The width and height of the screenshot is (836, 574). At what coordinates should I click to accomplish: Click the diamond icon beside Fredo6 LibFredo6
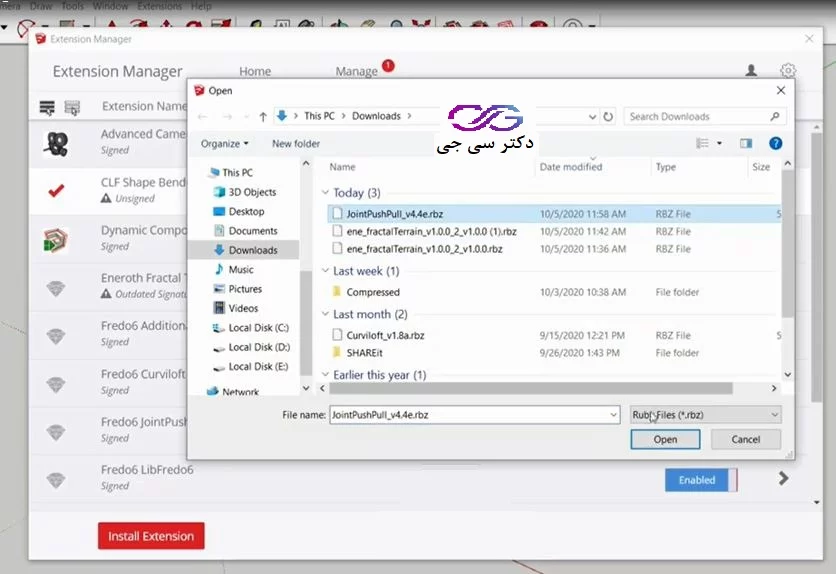(55, 480)
